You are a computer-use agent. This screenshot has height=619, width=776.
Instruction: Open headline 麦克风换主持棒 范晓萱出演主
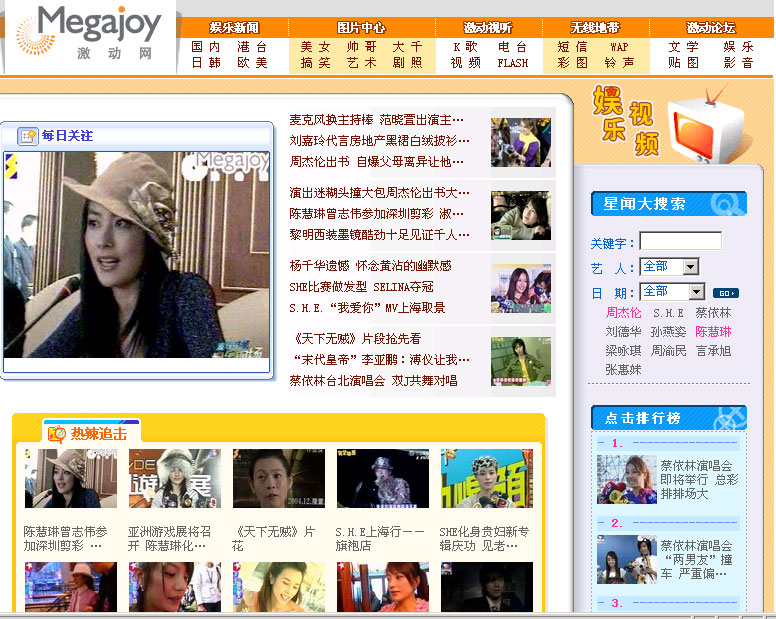click(x=377, y=120)
